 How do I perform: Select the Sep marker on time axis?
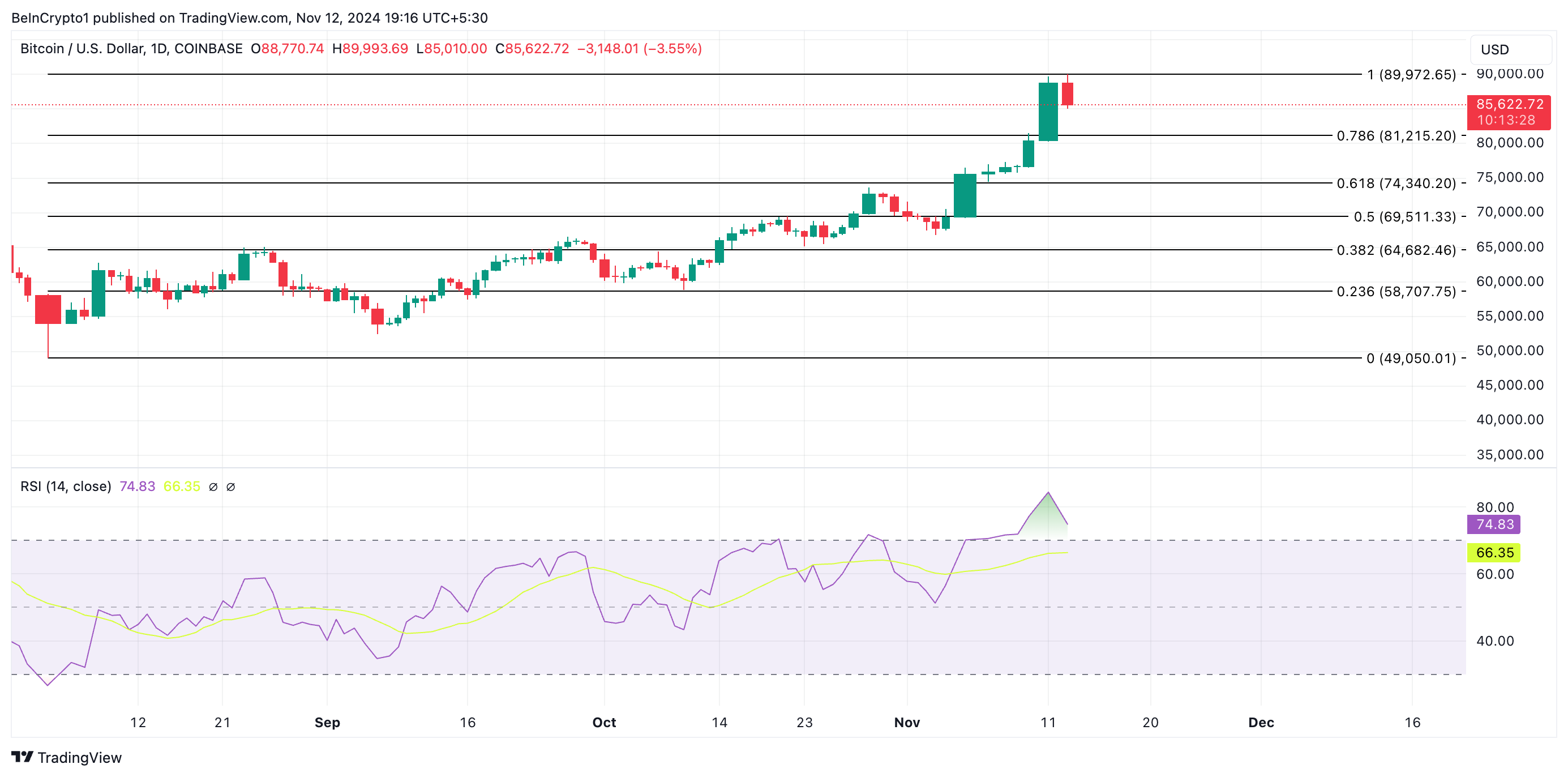[327, 722]
